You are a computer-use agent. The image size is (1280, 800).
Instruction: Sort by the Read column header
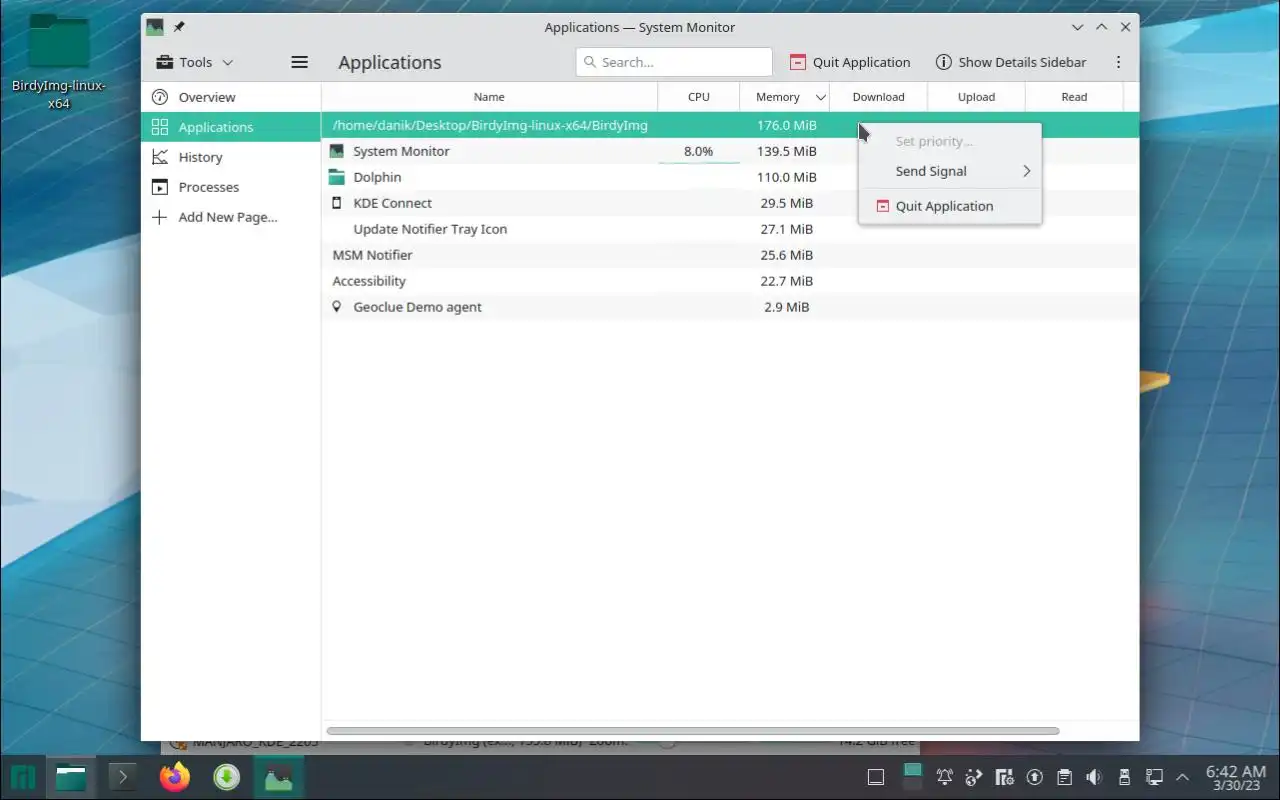pyautogui.click(x=1074, y=97)
